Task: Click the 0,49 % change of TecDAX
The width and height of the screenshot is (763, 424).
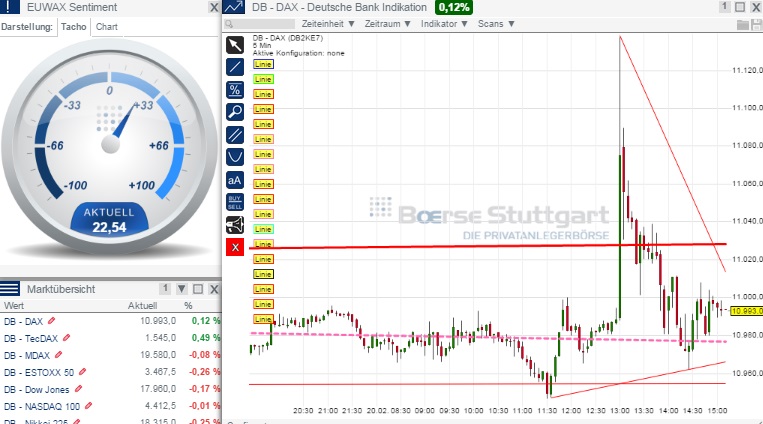Action: pyautogui.click(x=206, y=338)
